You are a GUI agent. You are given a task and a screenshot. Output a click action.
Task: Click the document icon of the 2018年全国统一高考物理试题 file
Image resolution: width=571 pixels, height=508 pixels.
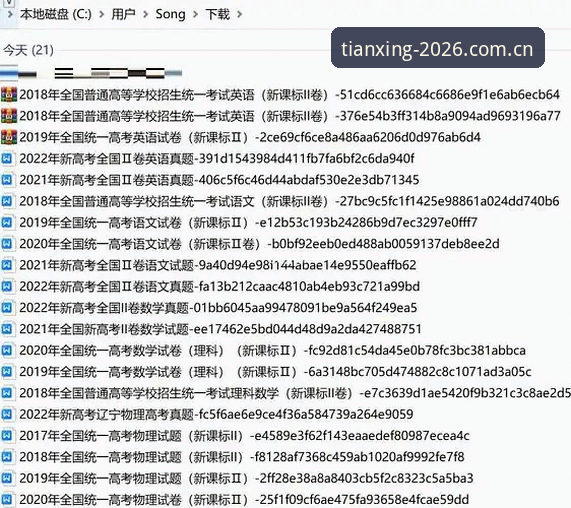click(x=8, y=457)
